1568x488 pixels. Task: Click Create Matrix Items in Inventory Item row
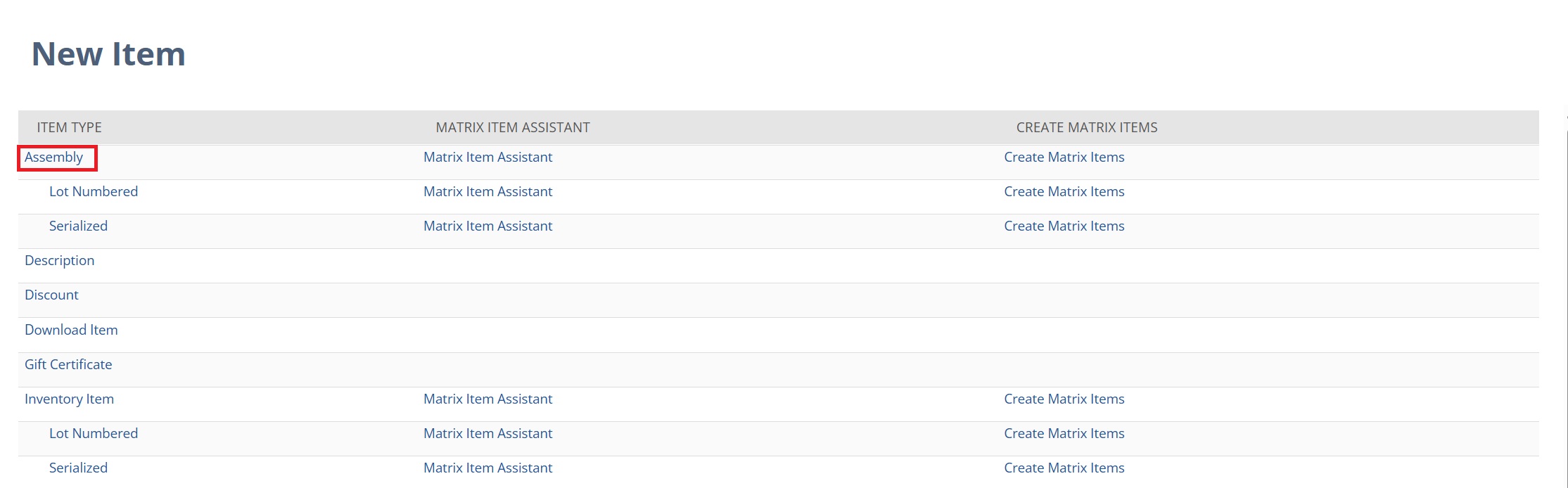(1064, 399)
